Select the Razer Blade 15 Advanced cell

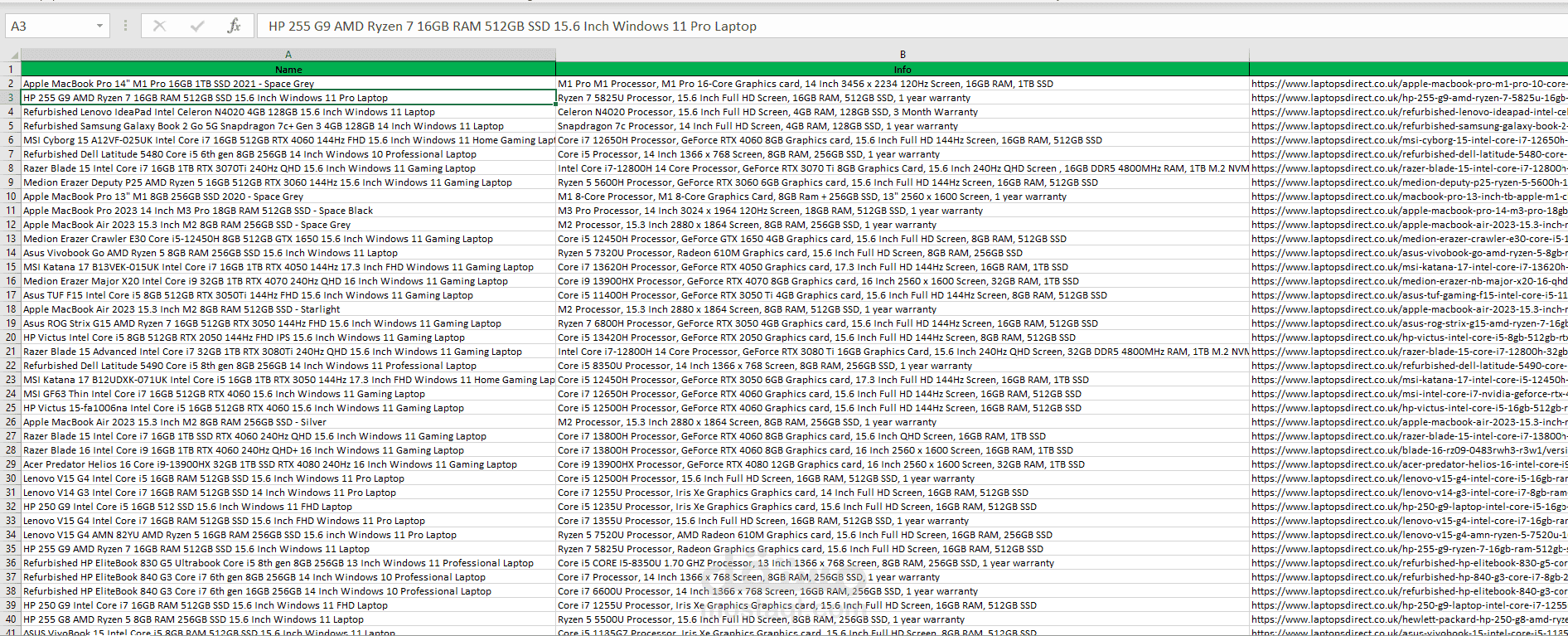pos(288,352)
